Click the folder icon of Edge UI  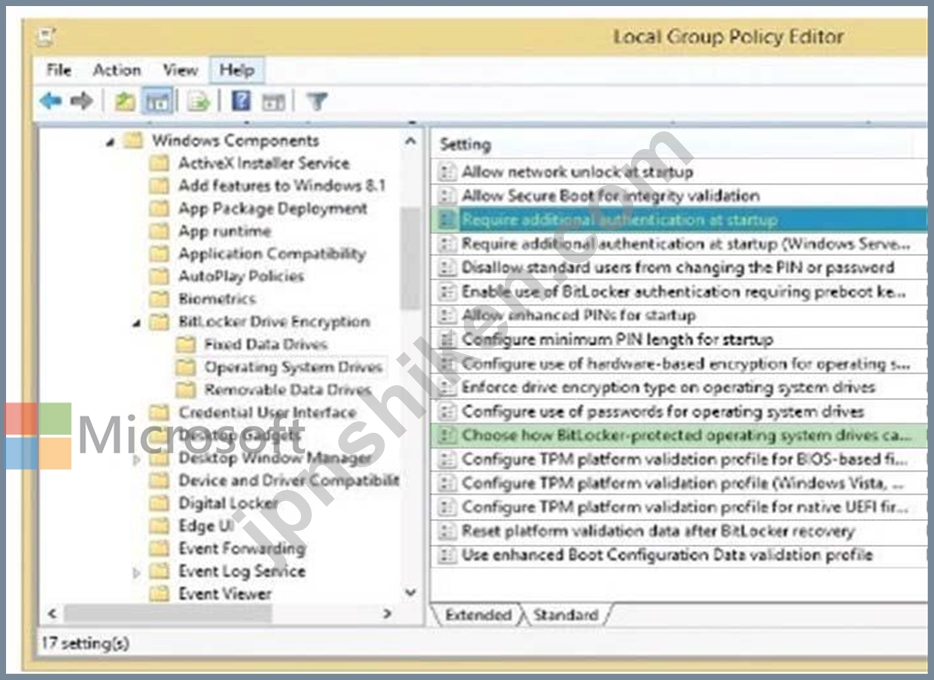159,526
